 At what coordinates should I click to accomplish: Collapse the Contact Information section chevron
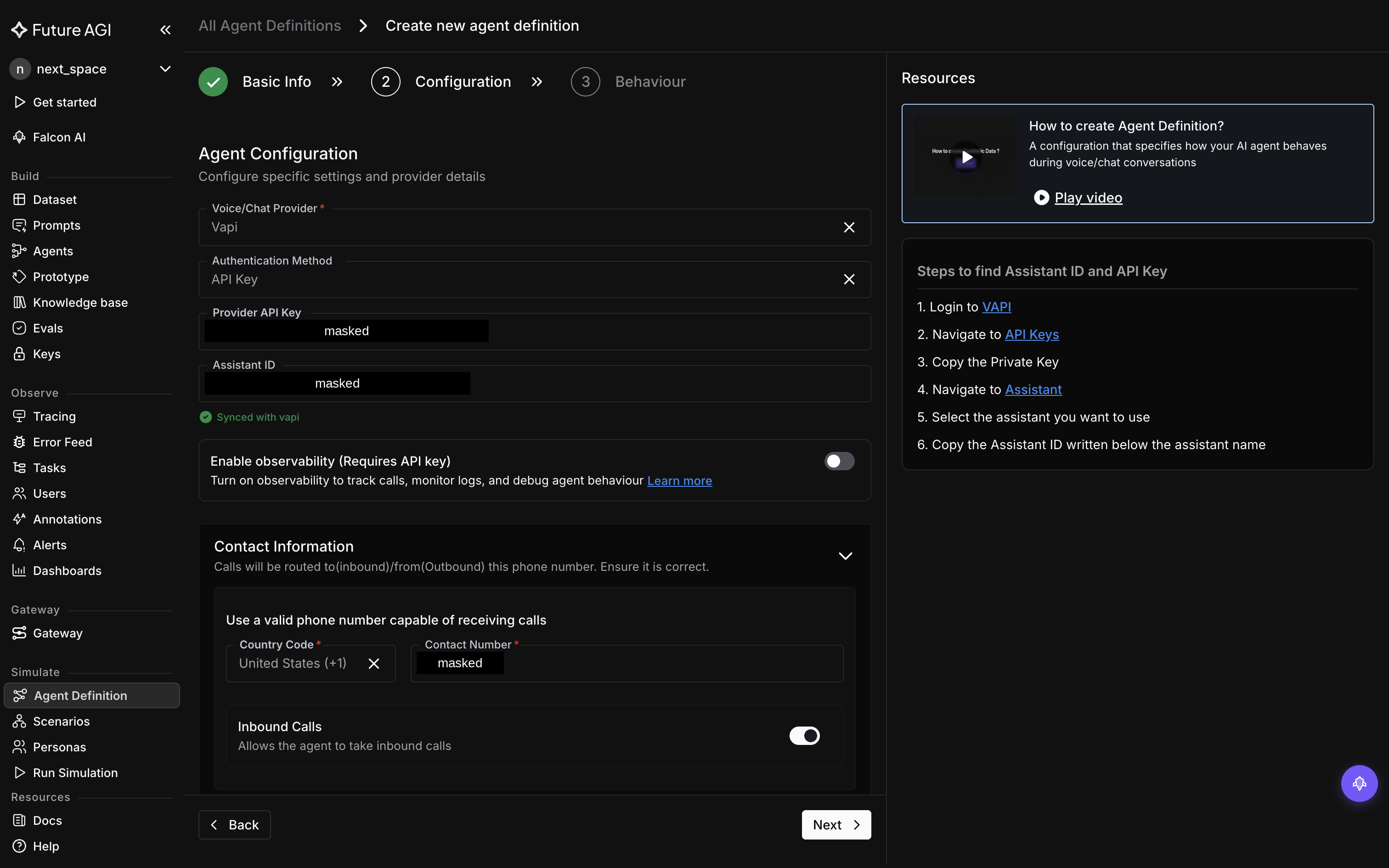845,556
